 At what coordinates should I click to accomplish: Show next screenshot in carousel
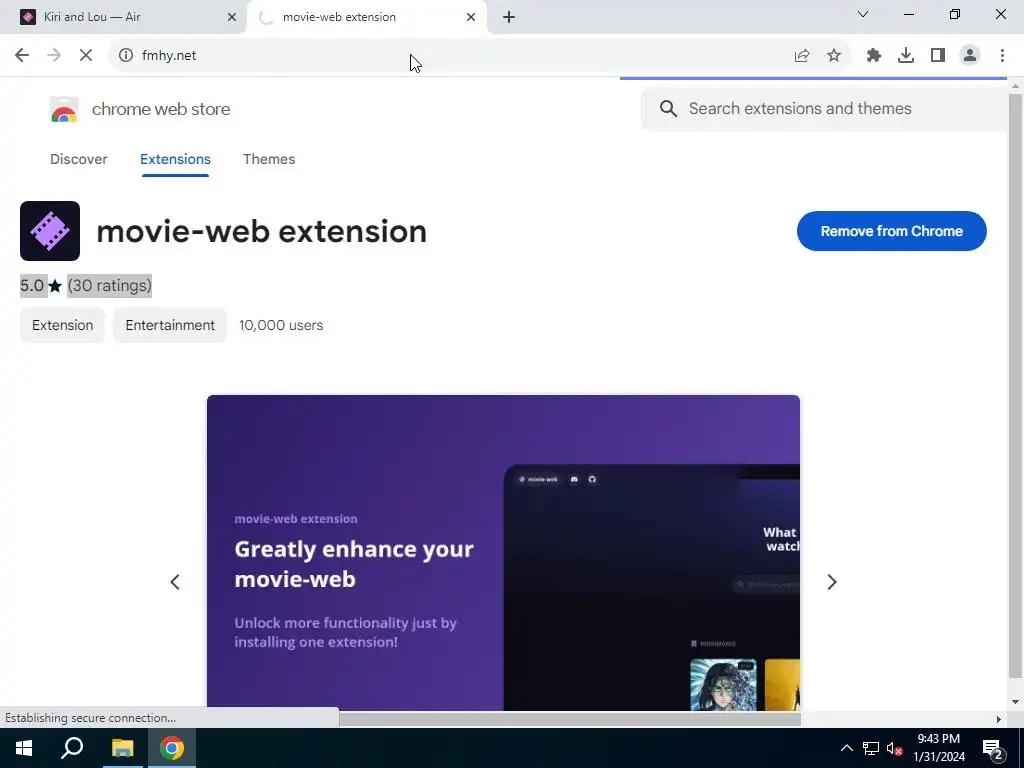point(831,582)
